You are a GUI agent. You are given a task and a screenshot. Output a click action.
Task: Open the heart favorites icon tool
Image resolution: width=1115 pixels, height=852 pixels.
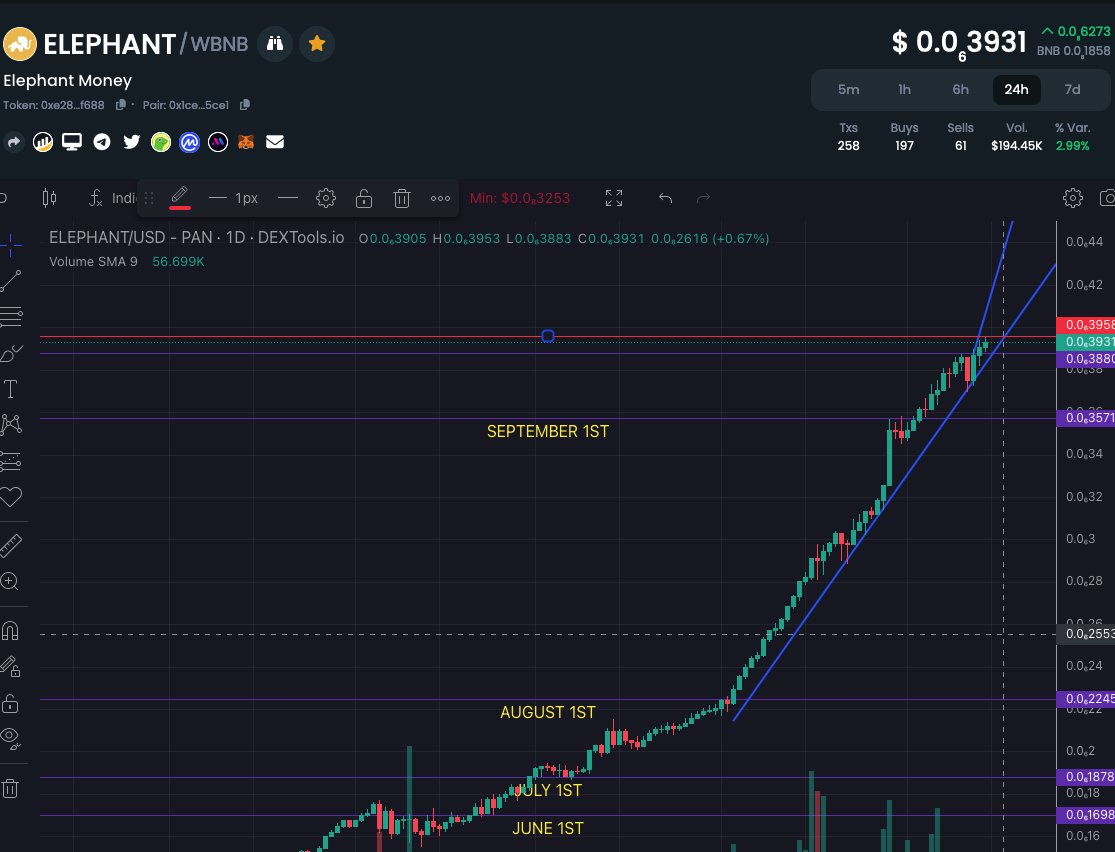click(x=11, y=497)
